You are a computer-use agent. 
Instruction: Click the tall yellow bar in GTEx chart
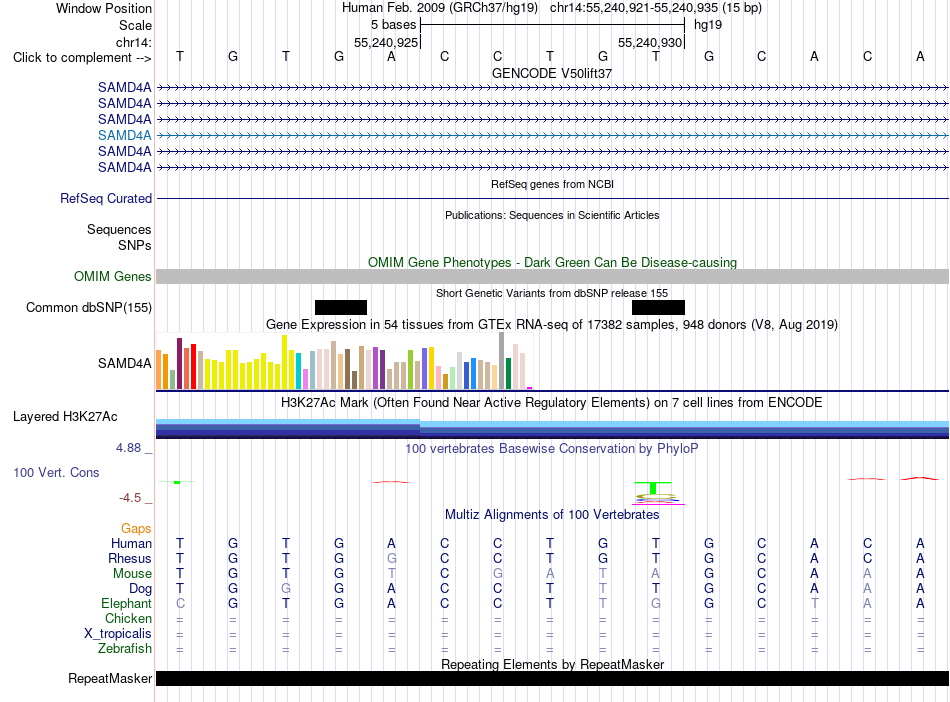[284, 362]
